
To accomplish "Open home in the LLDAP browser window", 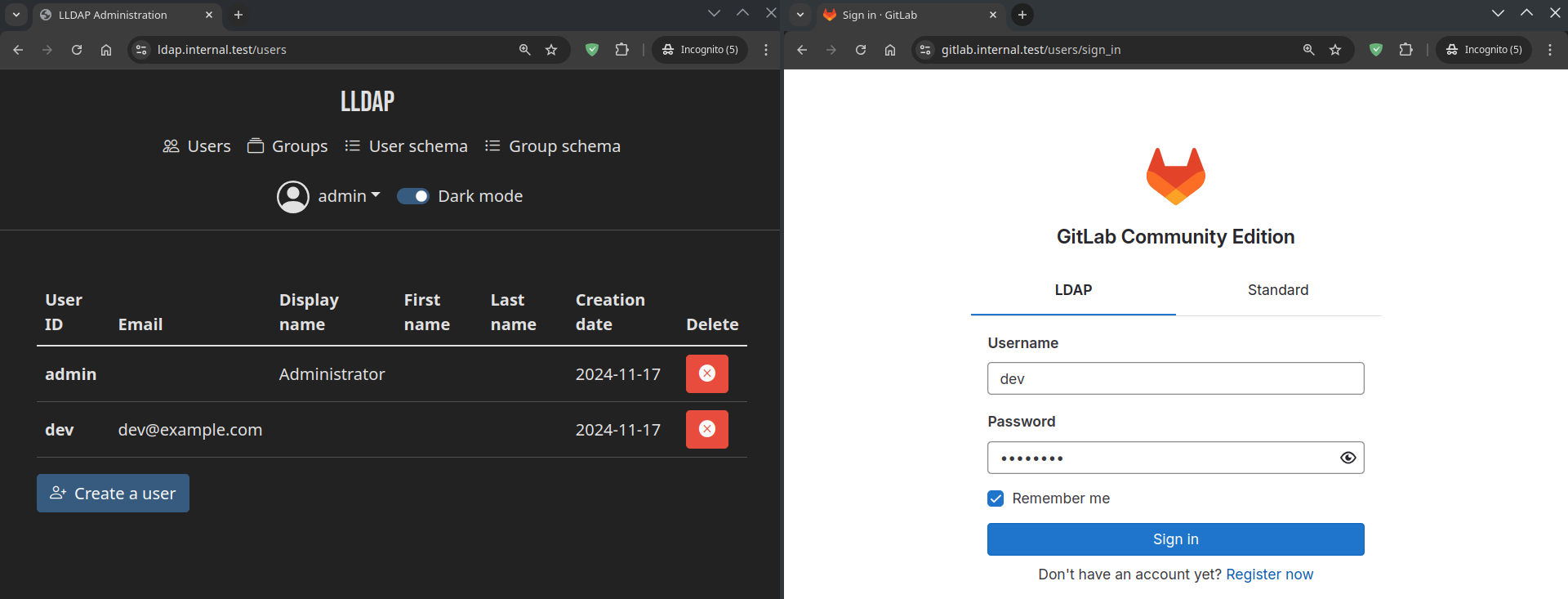I will [106, 50].
